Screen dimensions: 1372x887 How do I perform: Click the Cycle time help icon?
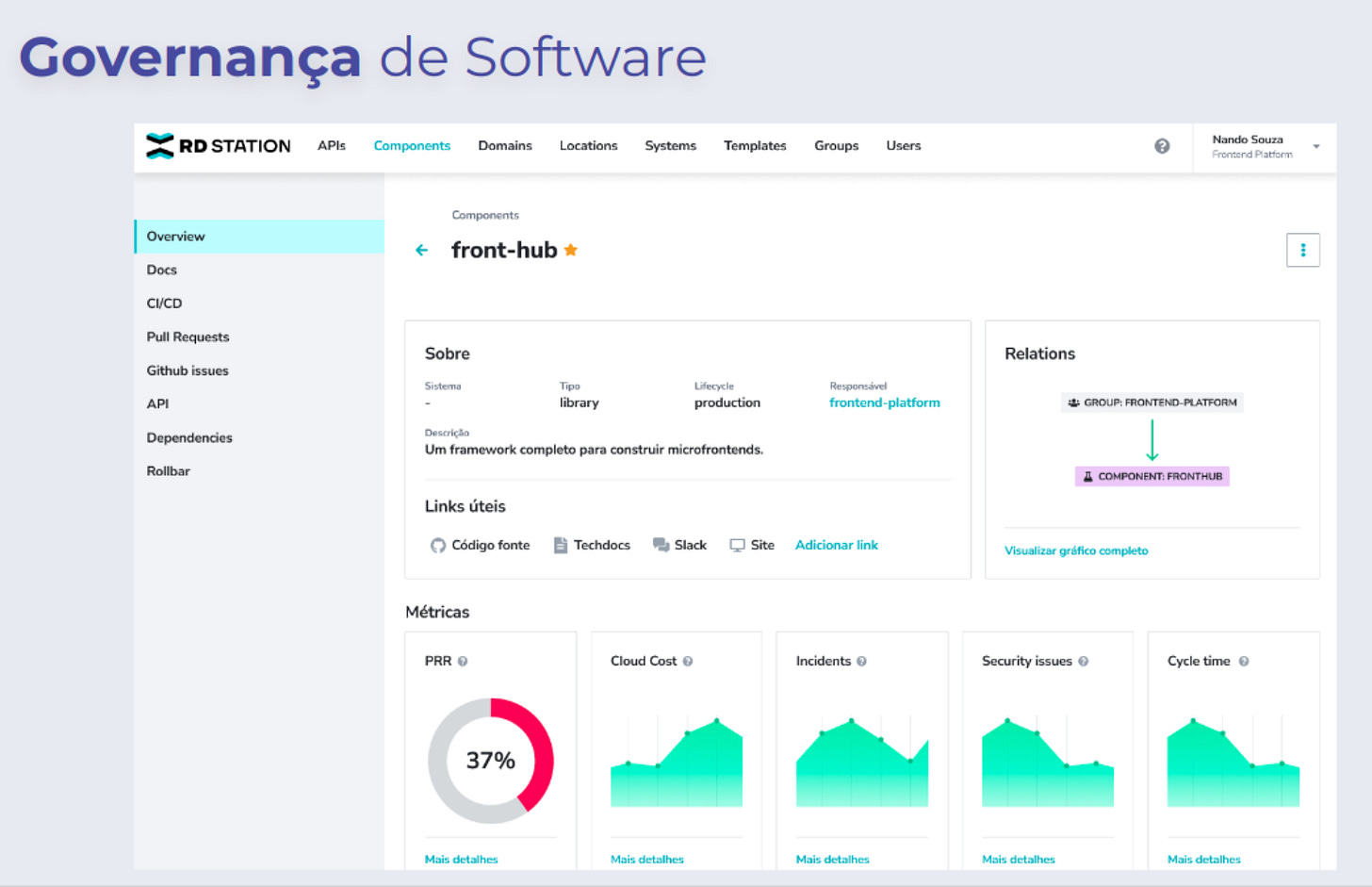point(1243,662)
